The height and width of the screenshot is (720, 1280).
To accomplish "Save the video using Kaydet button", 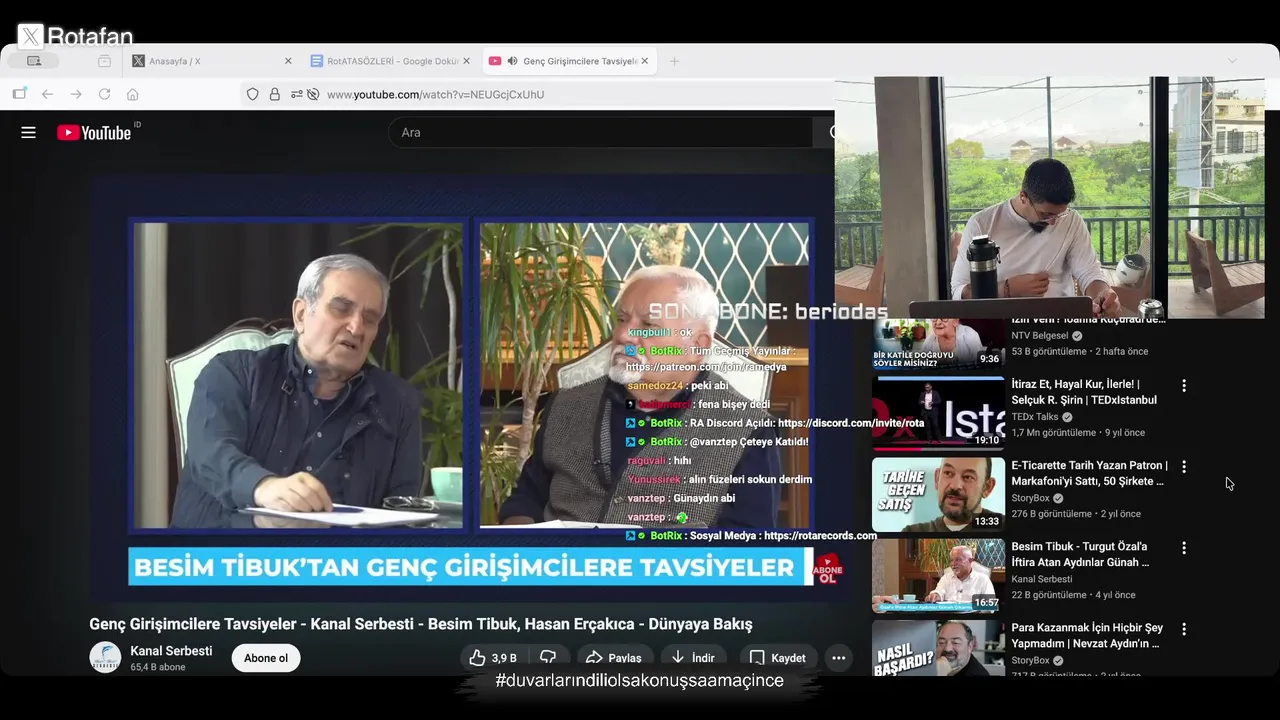I will click(x=777, y=658).
